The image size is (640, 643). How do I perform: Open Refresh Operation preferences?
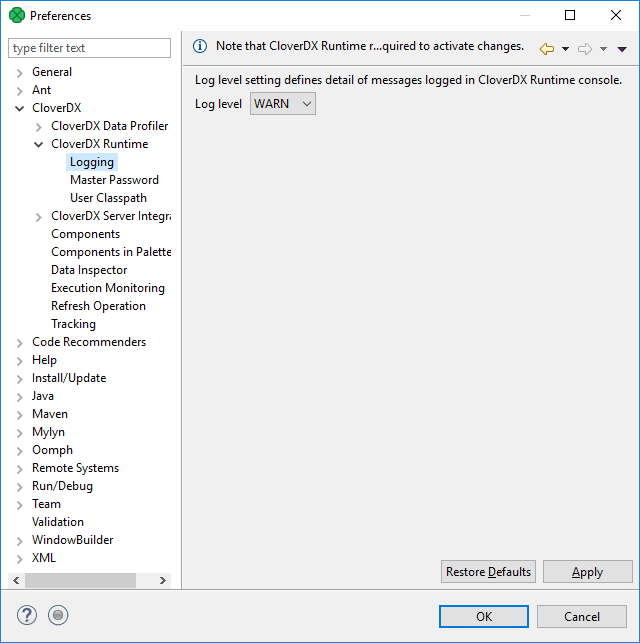[98, 306]
